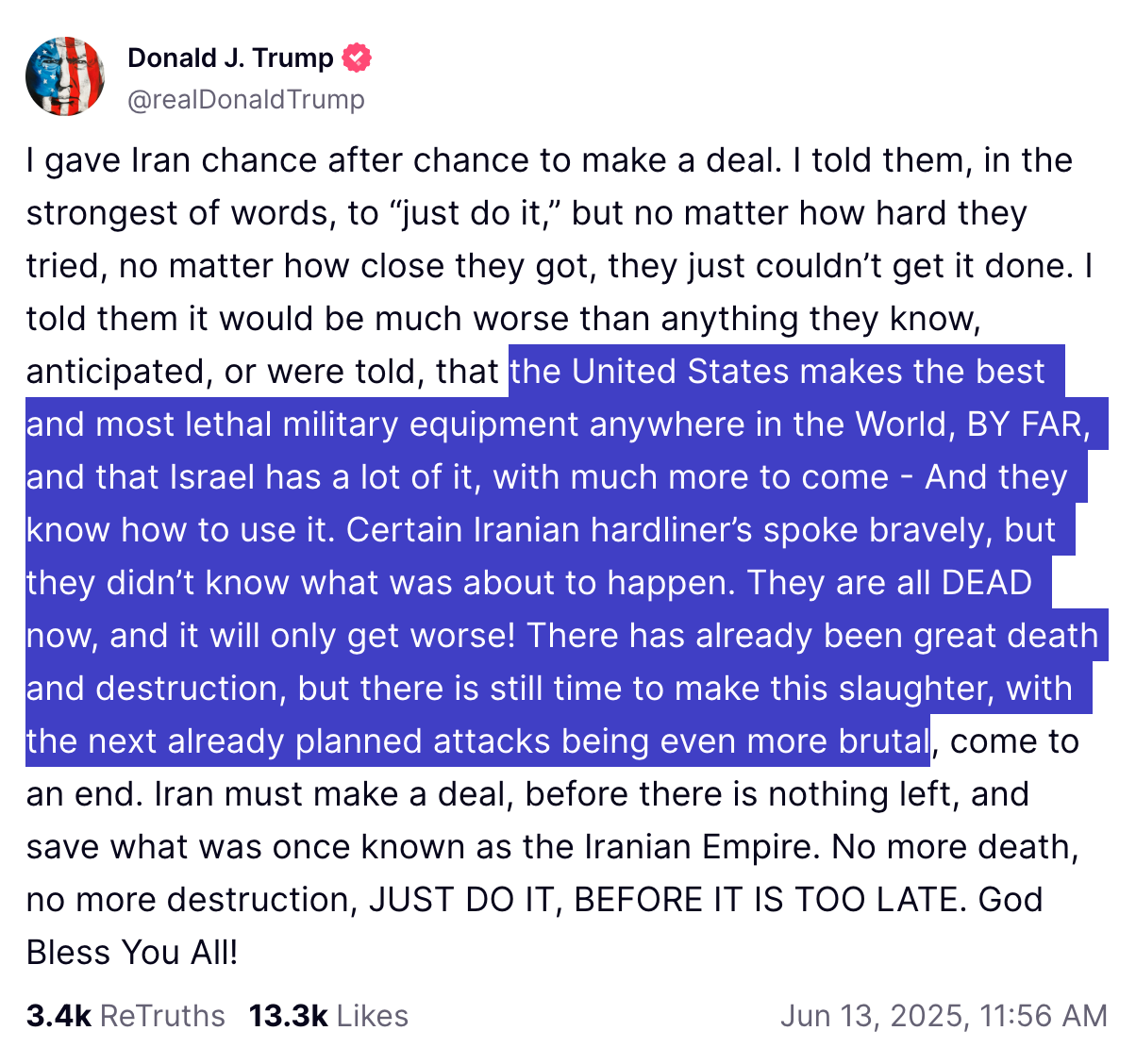Open the Donald J. Trump display name
The height and width of the screenshot is (1064, 1136).
pos(230,58)
